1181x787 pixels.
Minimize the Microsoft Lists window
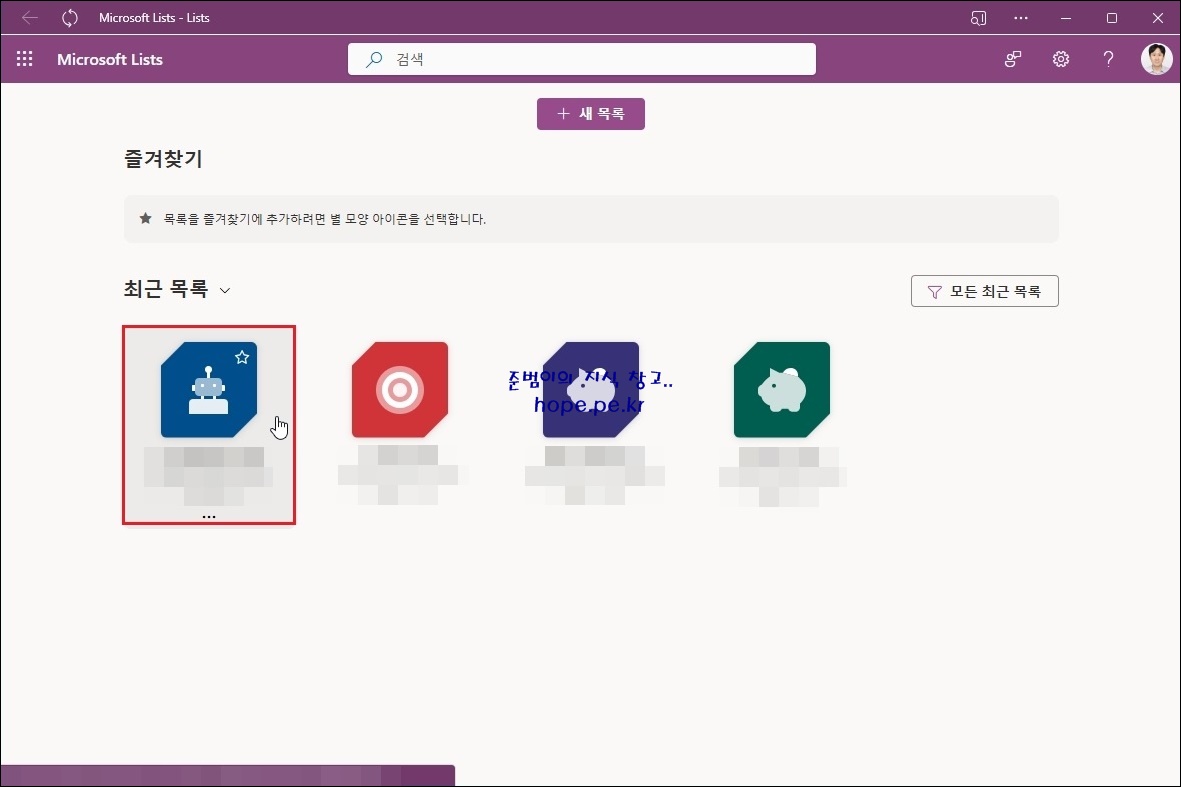[1066, 18]
